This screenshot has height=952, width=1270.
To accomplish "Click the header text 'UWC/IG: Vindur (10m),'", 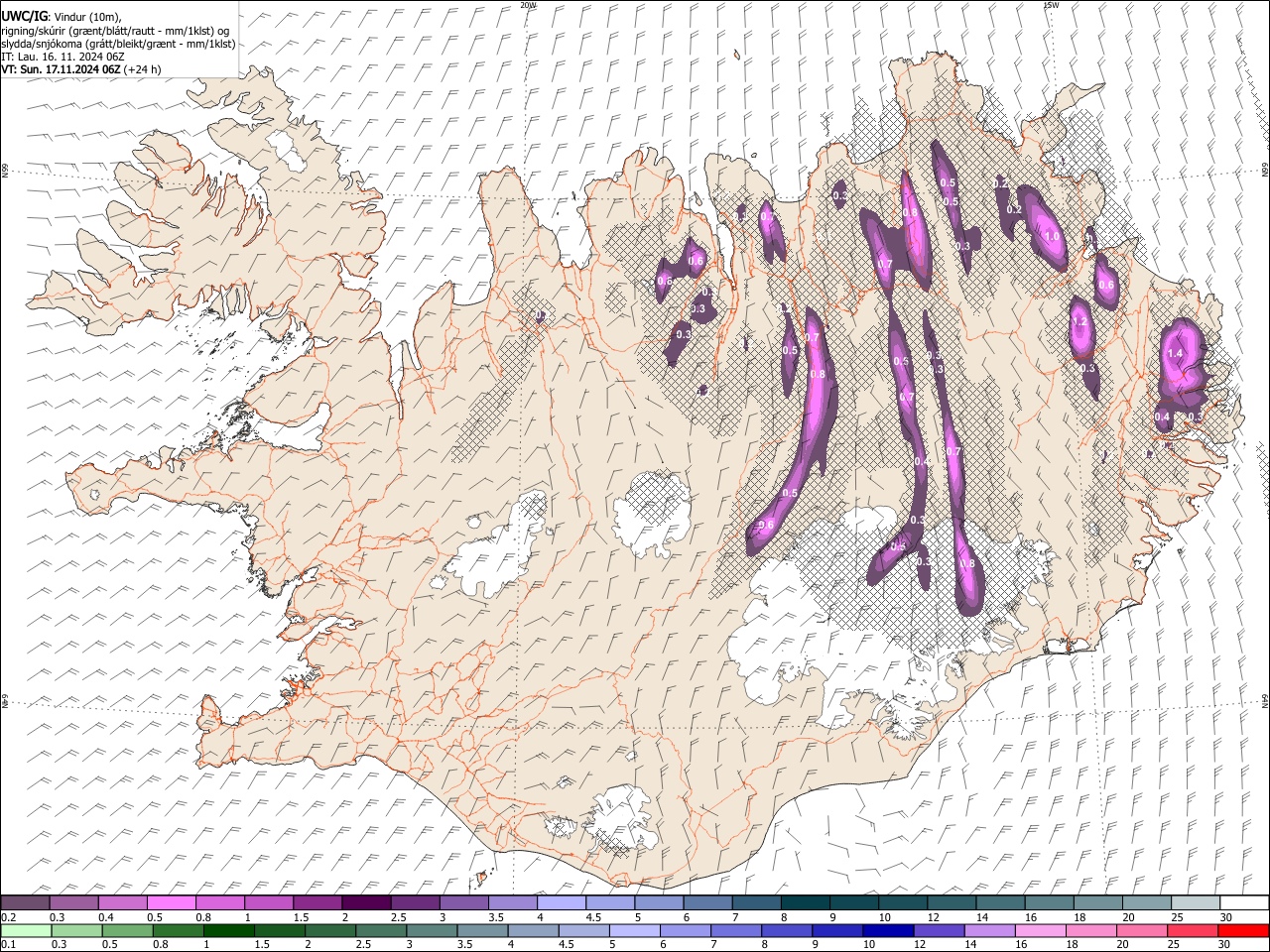I will click(62, 17).
